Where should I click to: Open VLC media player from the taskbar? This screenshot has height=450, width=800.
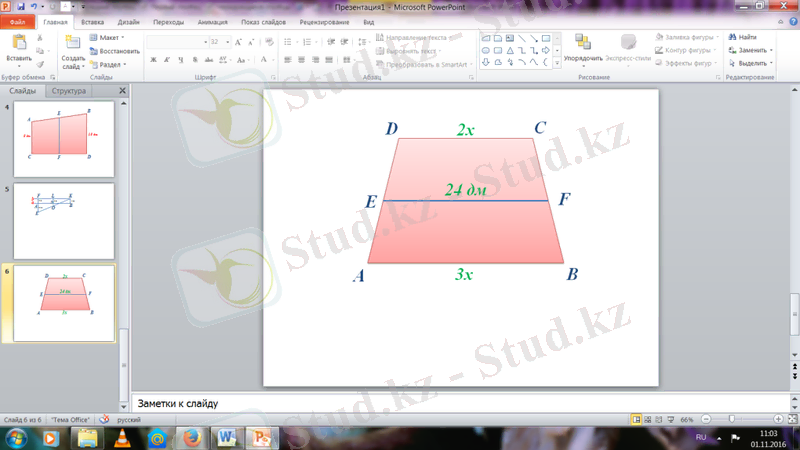121,437
